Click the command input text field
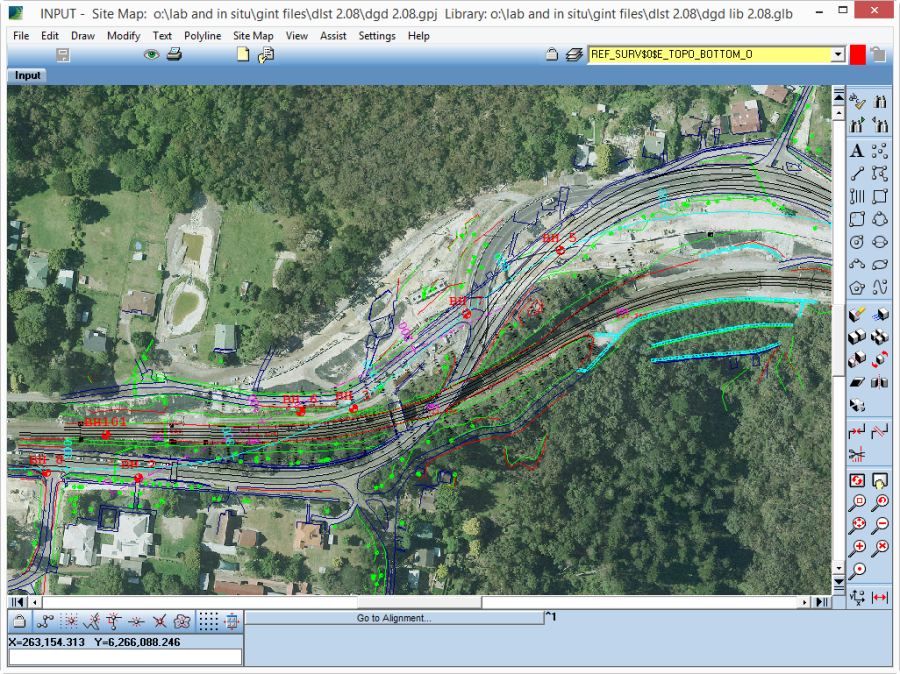 click(125, 657)
